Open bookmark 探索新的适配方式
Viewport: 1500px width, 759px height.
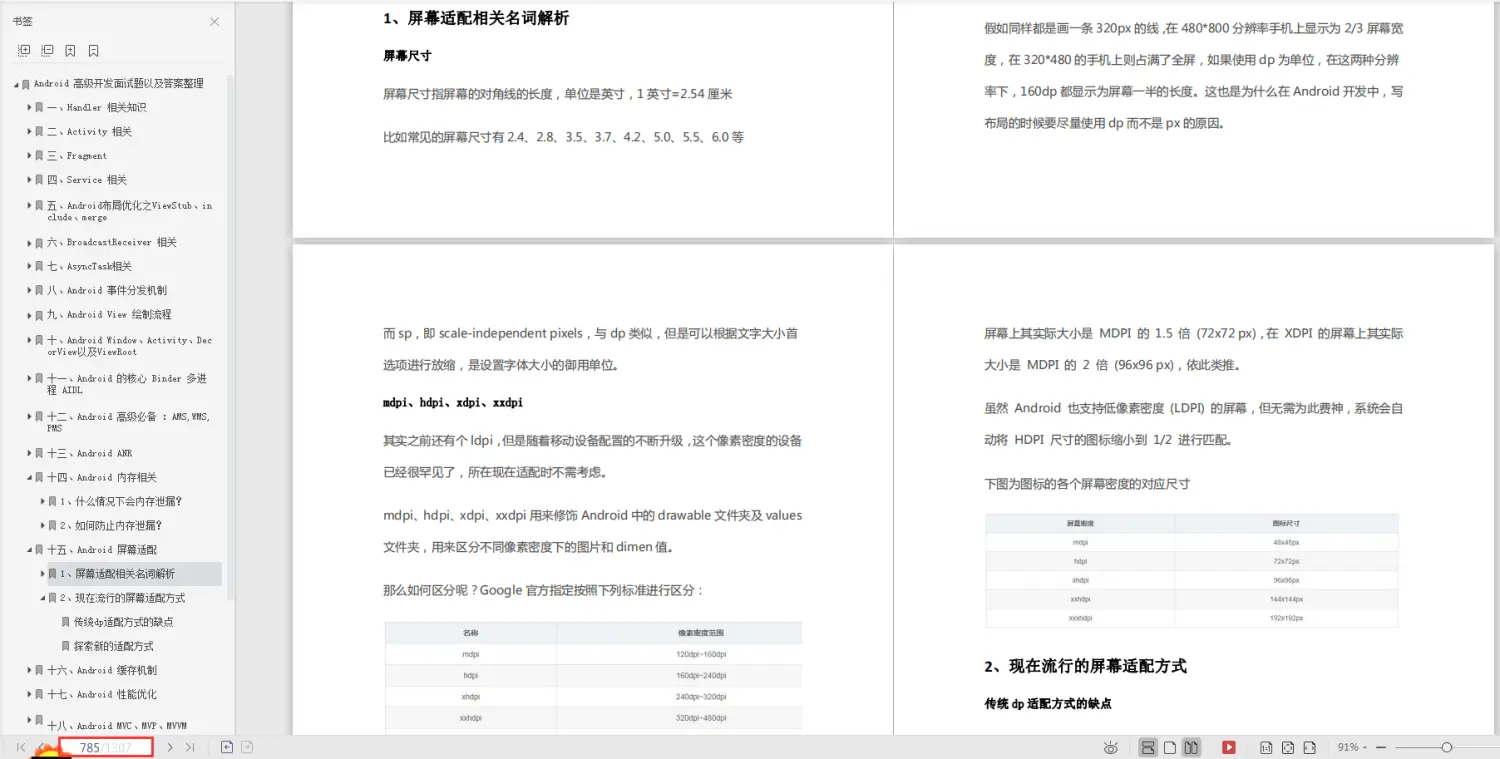click(x=113, y=646)
